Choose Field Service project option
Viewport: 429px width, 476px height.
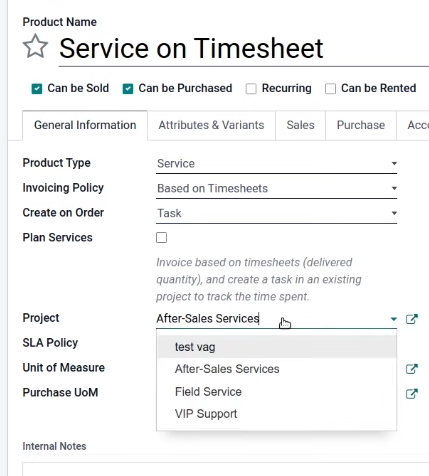277,391
